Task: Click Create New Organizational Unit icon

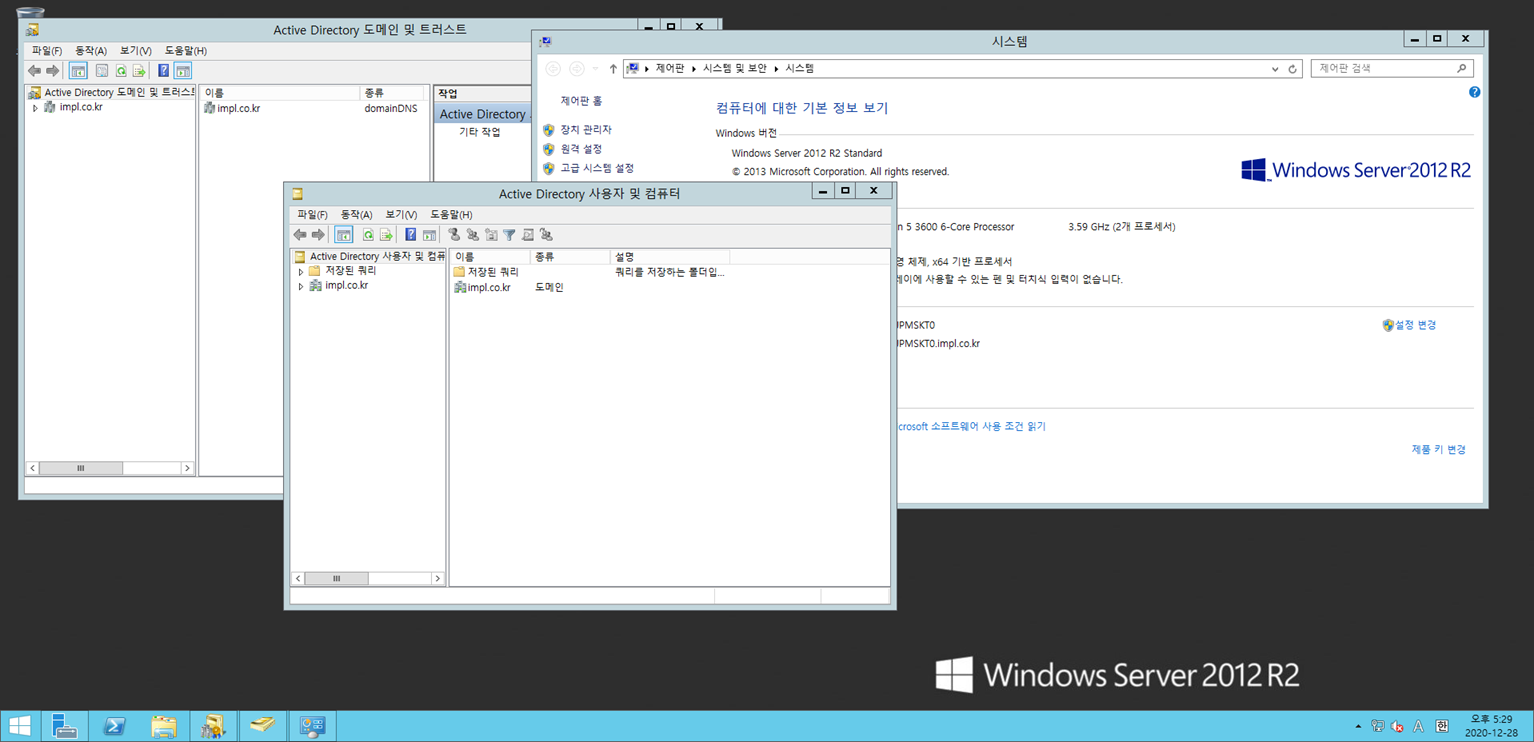Action: click(x=491, y=235)
